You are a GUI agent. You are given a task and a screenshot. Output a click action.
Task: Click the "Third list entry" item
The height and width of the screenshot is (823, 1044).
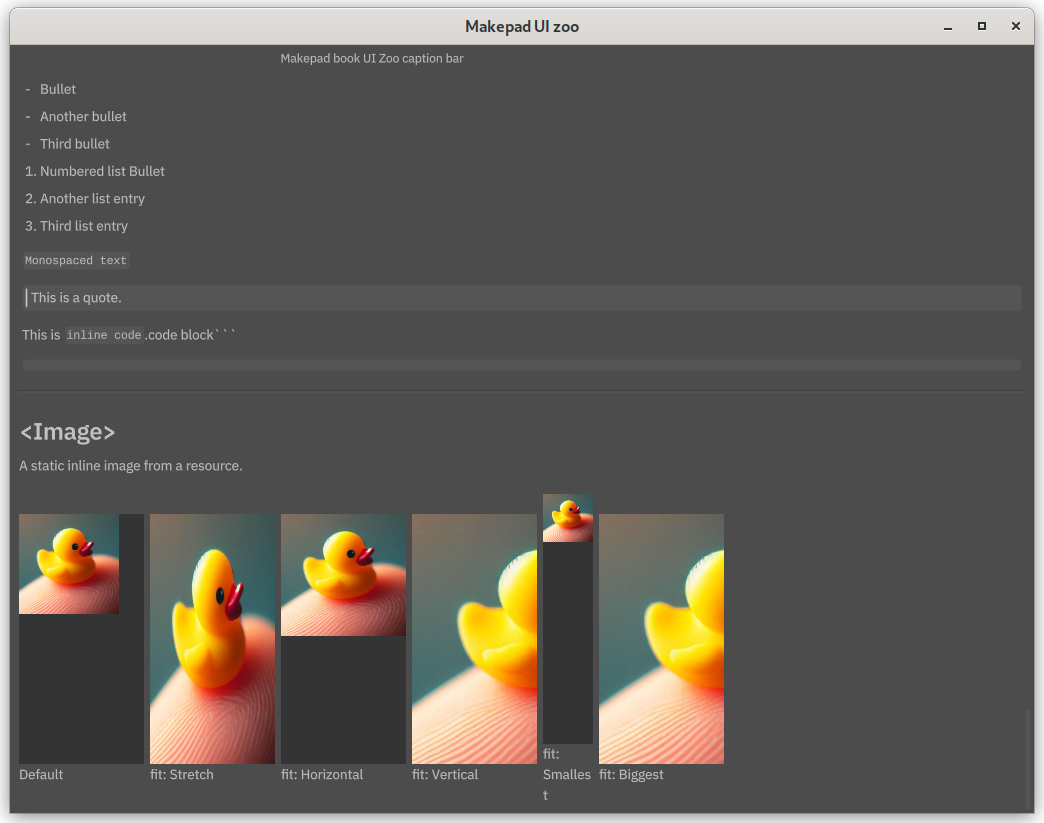pyautogui.click(x=84, y=226)
